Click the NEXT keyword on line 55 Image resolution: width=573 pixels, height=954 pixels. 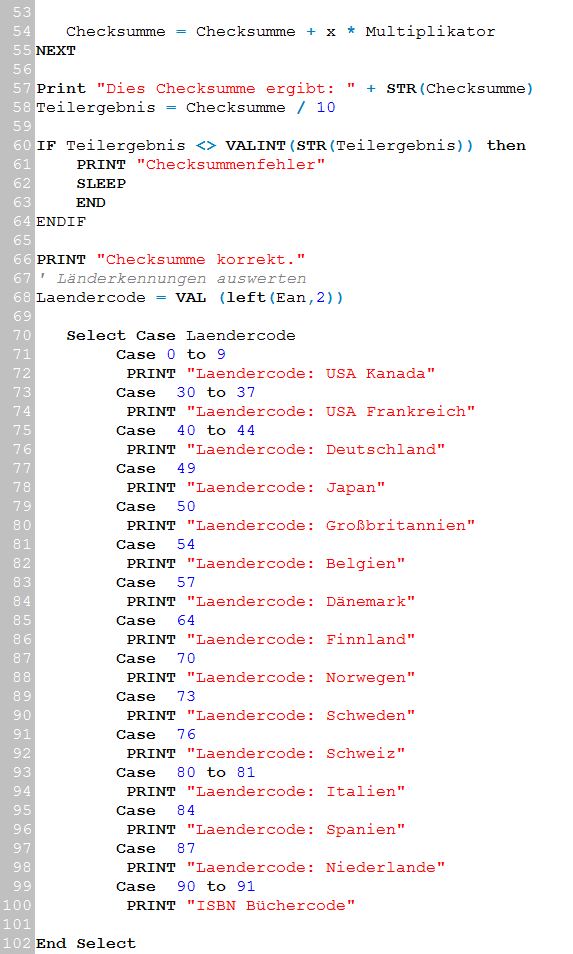click(x=55, y=50)
